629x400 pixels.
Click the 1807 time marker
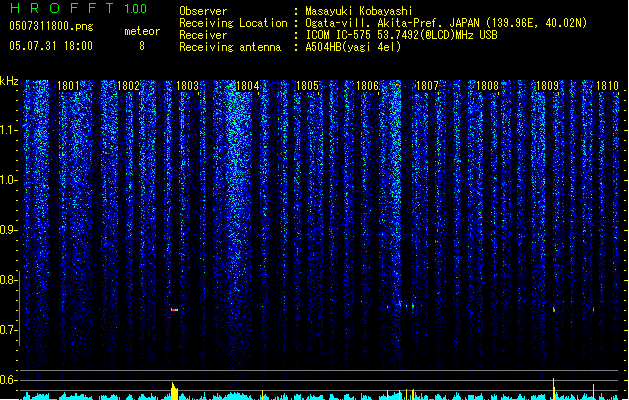[x=427, y=86]
